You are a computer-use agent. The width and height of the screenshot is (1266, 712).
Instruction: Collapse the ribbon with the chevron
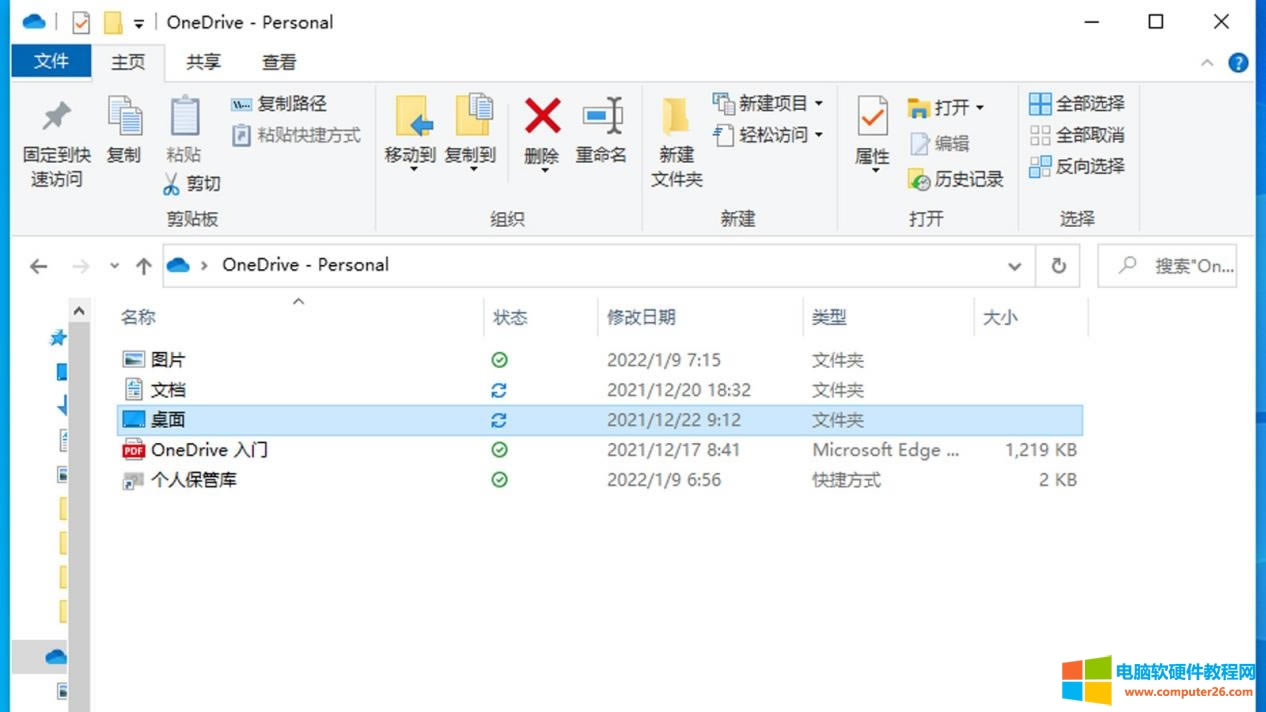tap(1207, 62)
